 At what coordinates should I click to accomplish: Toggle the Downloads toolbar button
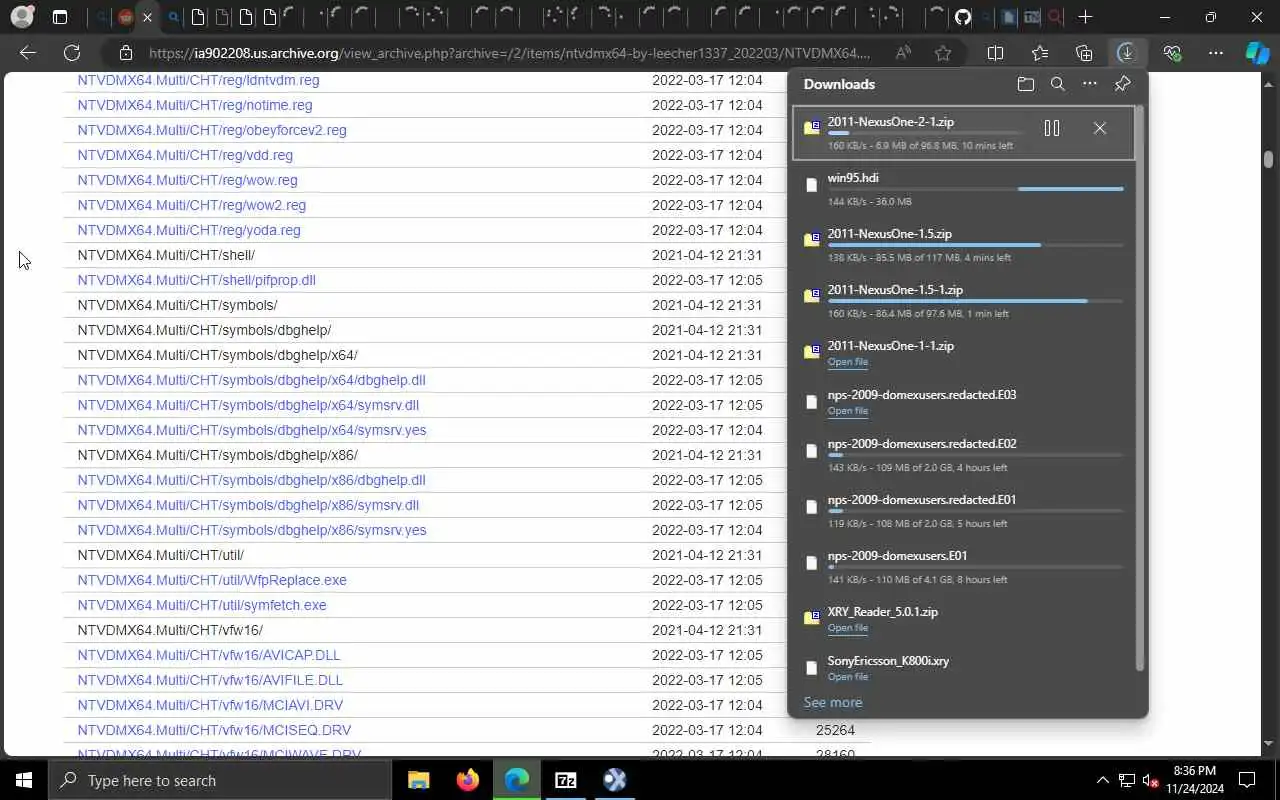1127,53
